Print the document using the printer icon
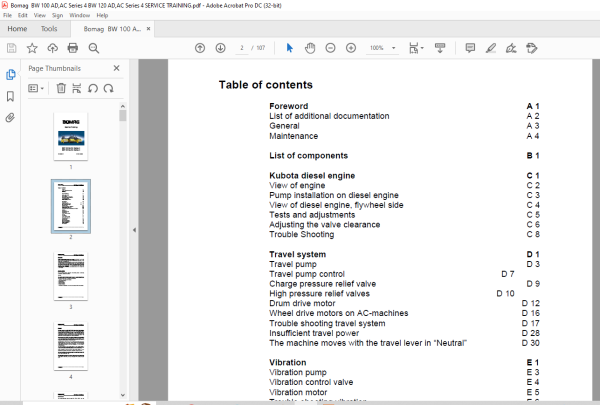Image resolution: width=600 pixels, height=405 pixels. (73, 48)
